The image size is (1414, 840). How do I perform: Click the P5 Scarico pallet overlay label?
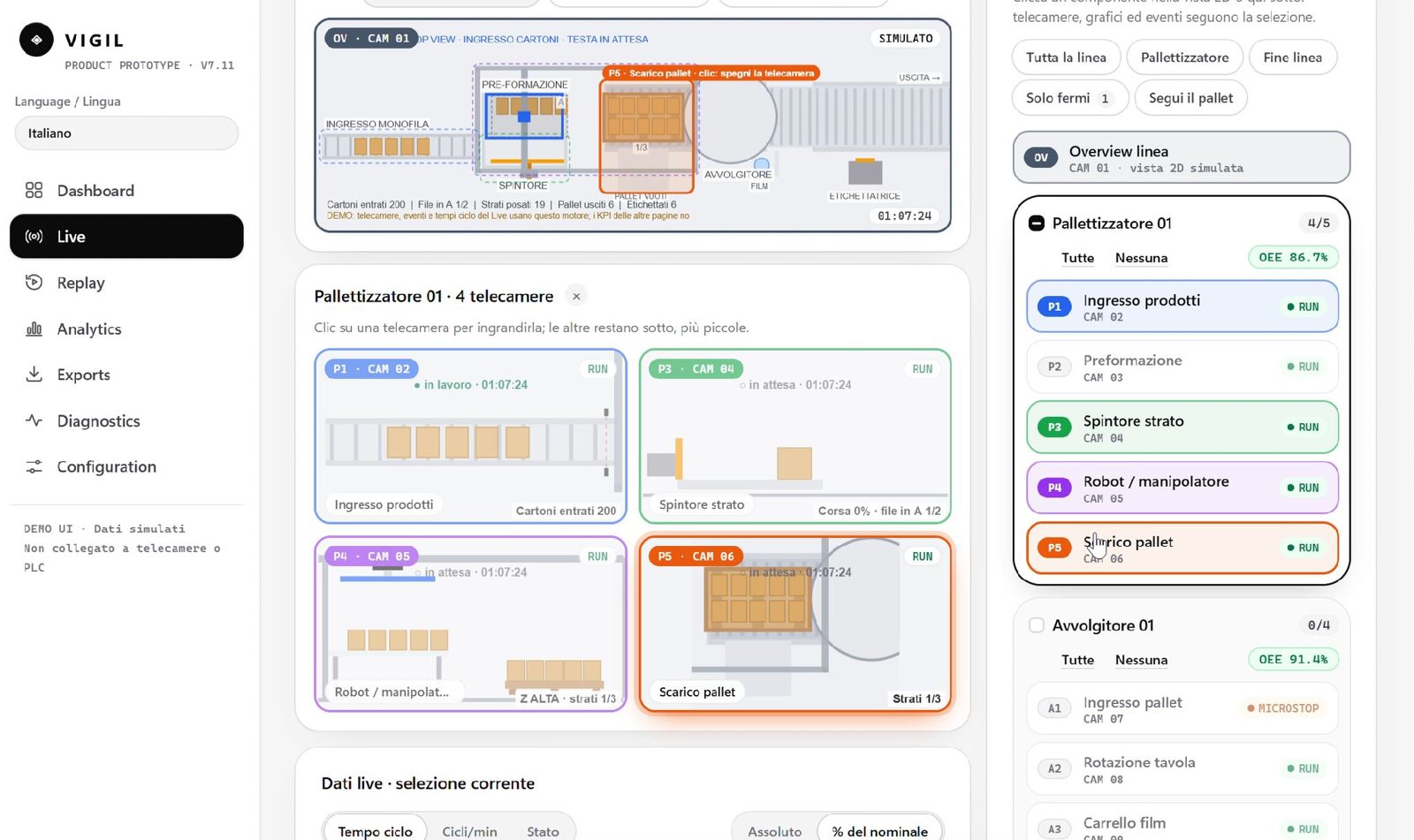[x=711, y=73]
